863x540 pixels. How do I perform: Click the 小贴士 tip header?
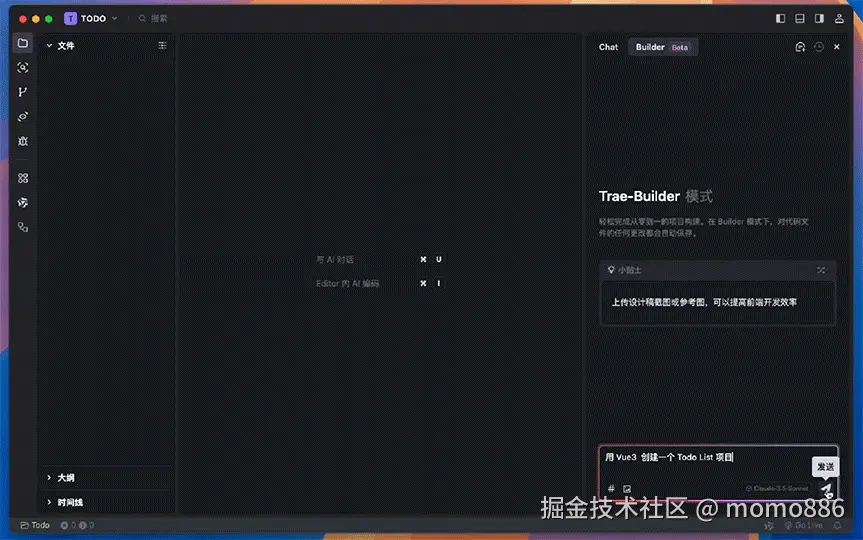[717, 270]
